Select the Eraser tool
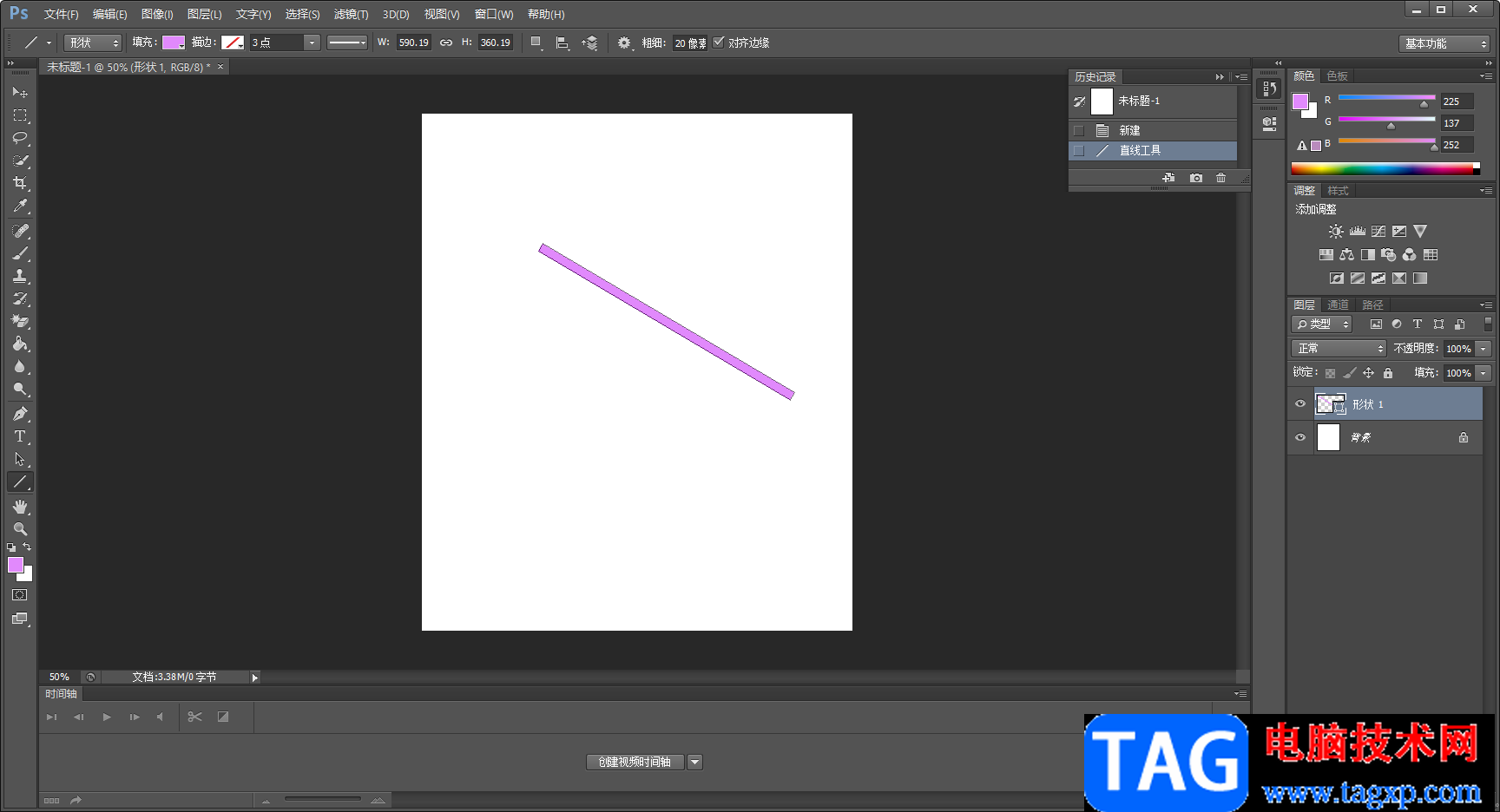This screenshot has width=1500, height=812. tap(20, 321)
